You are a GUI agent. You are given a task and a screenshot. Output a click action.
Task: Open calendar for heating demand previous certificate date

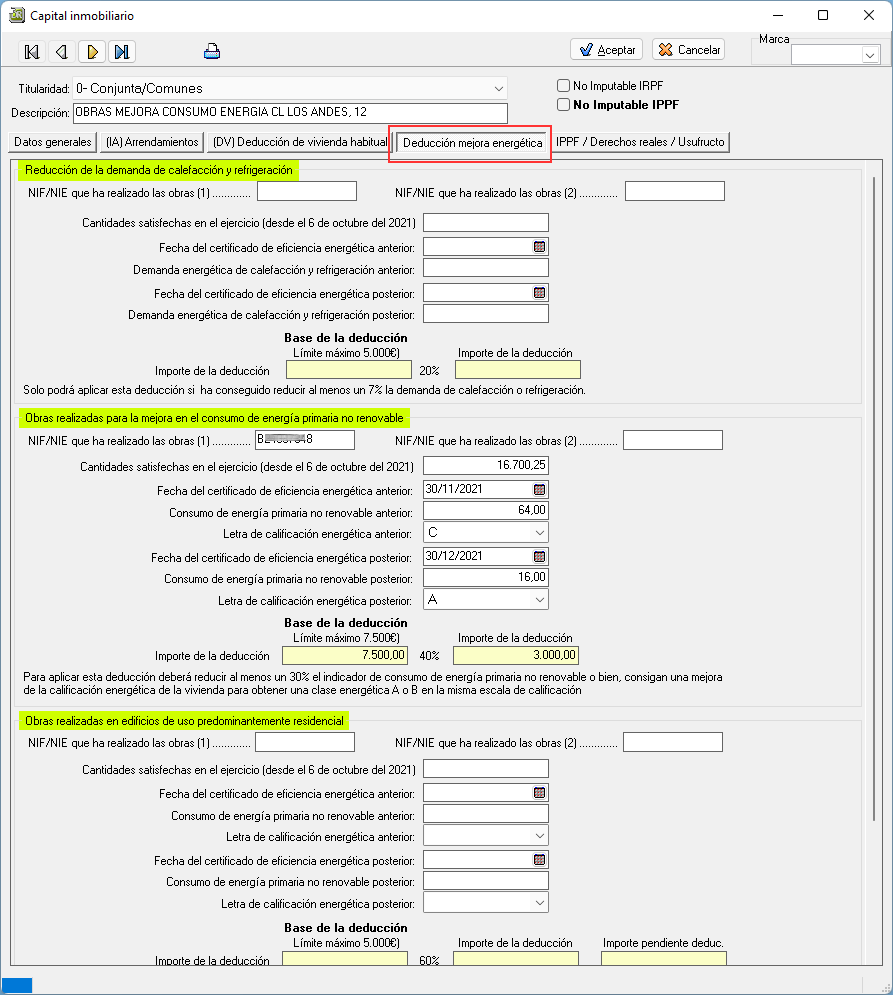point(539,247)
